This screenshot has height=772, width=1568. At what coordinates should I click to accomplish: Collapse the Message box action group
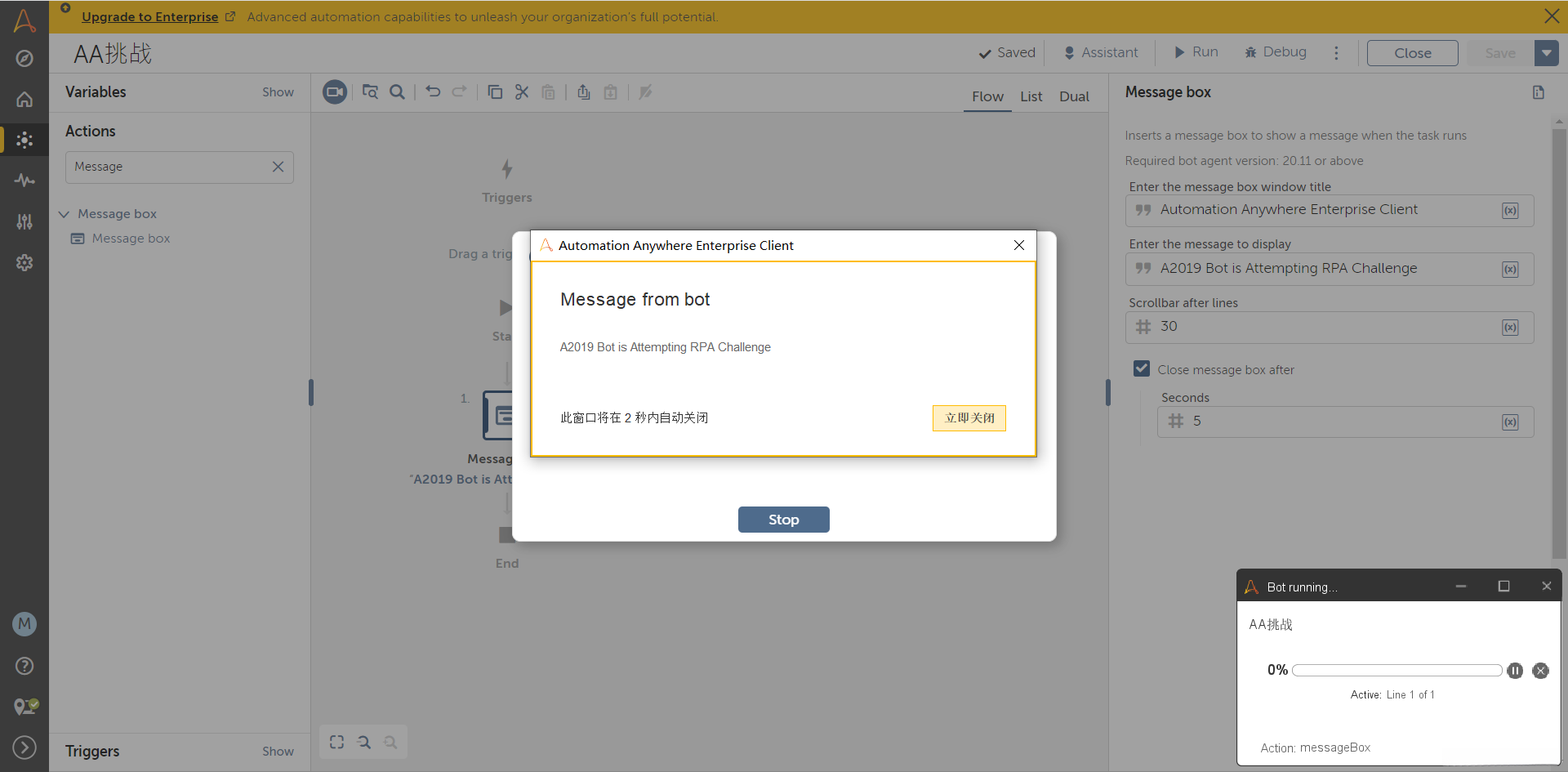click(x=64, y=214)
